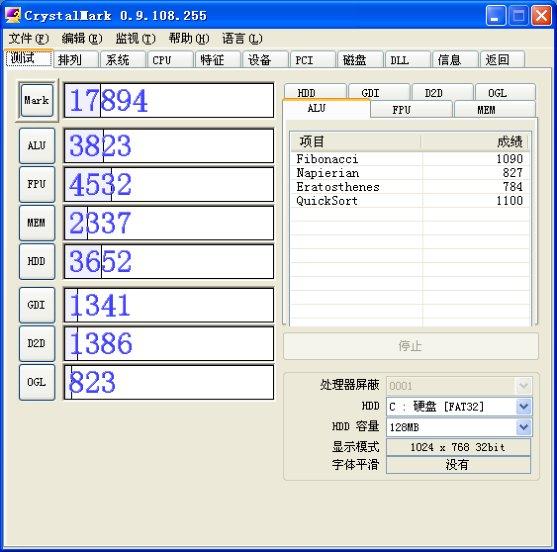
Task: Run the OGL benchmark button on left
Action: pos(37,382)
